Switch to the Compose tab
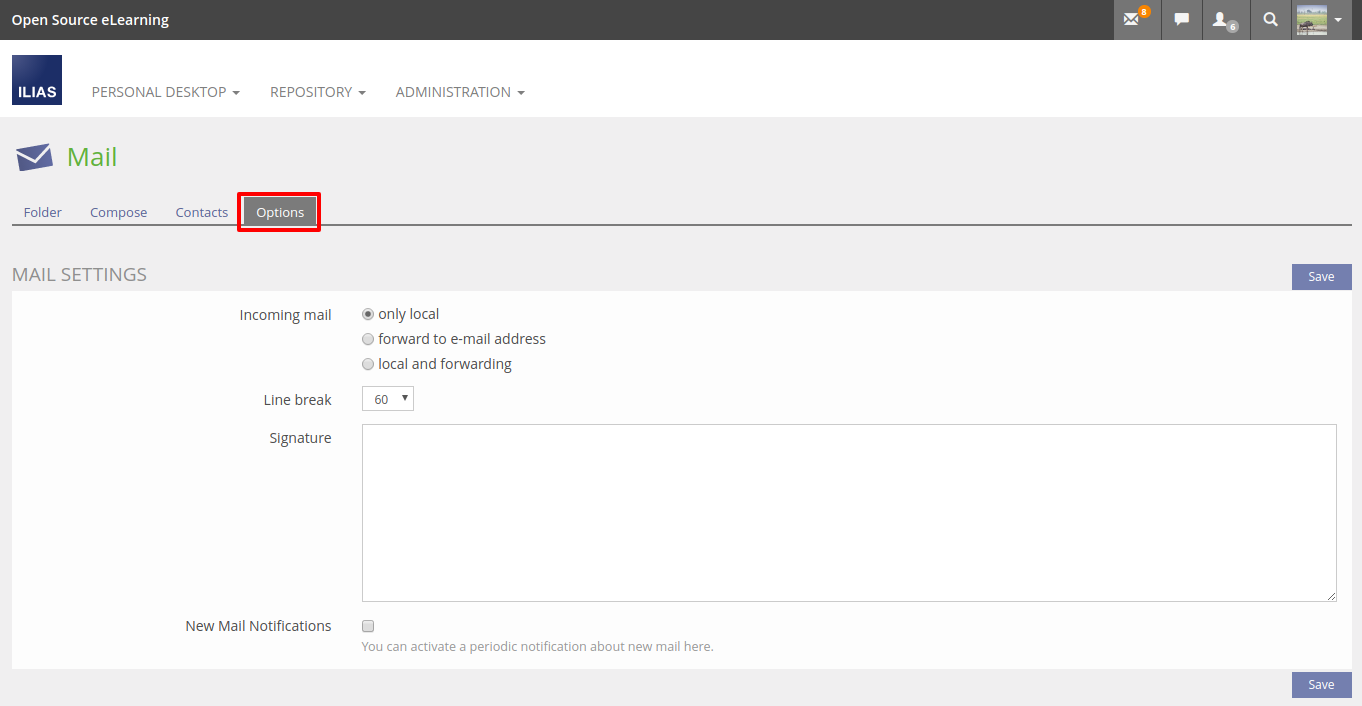1362x706 pixels. pyautogui.click(x=118, y=212)
